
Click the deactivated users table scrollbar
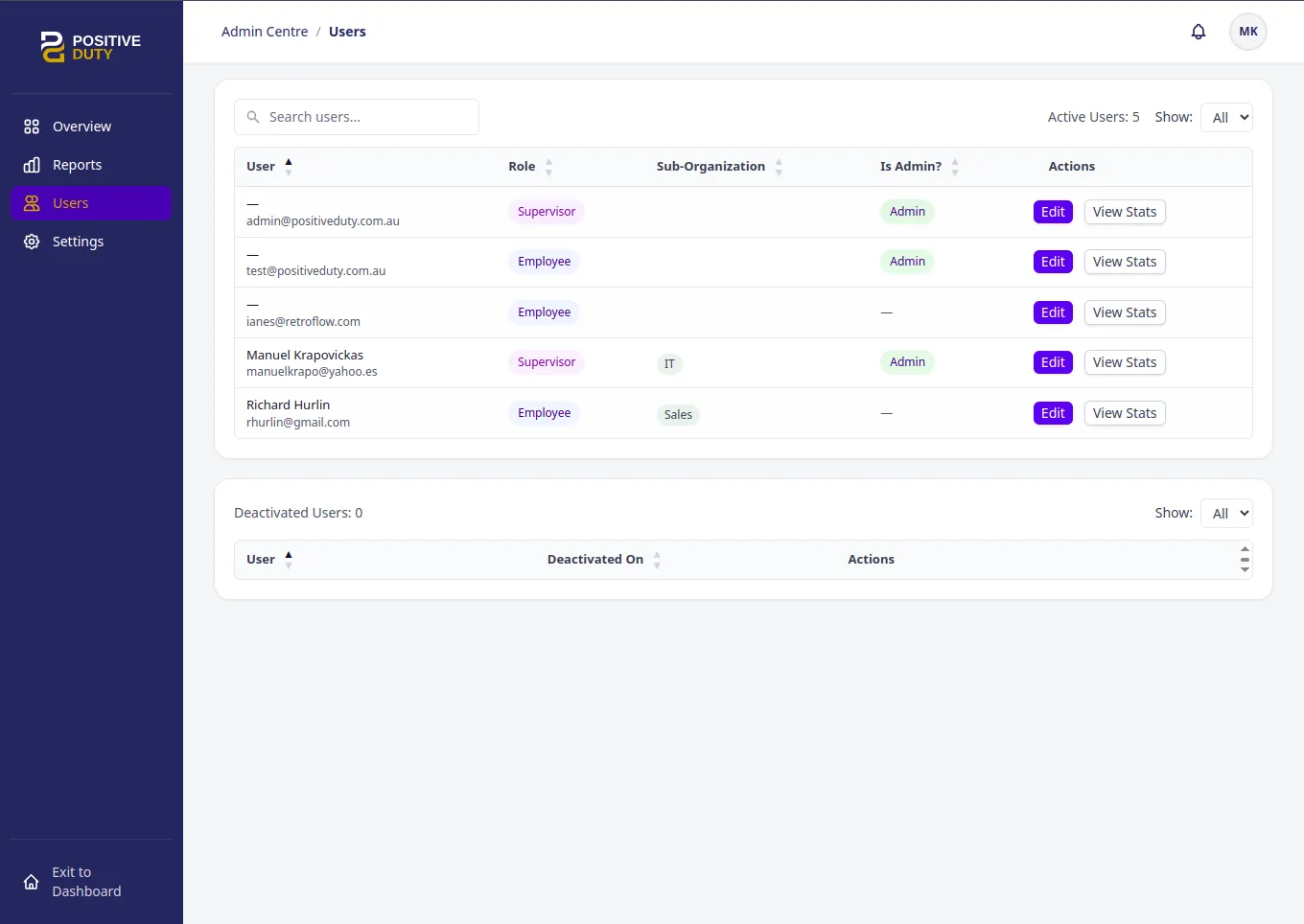(1245, 560)
